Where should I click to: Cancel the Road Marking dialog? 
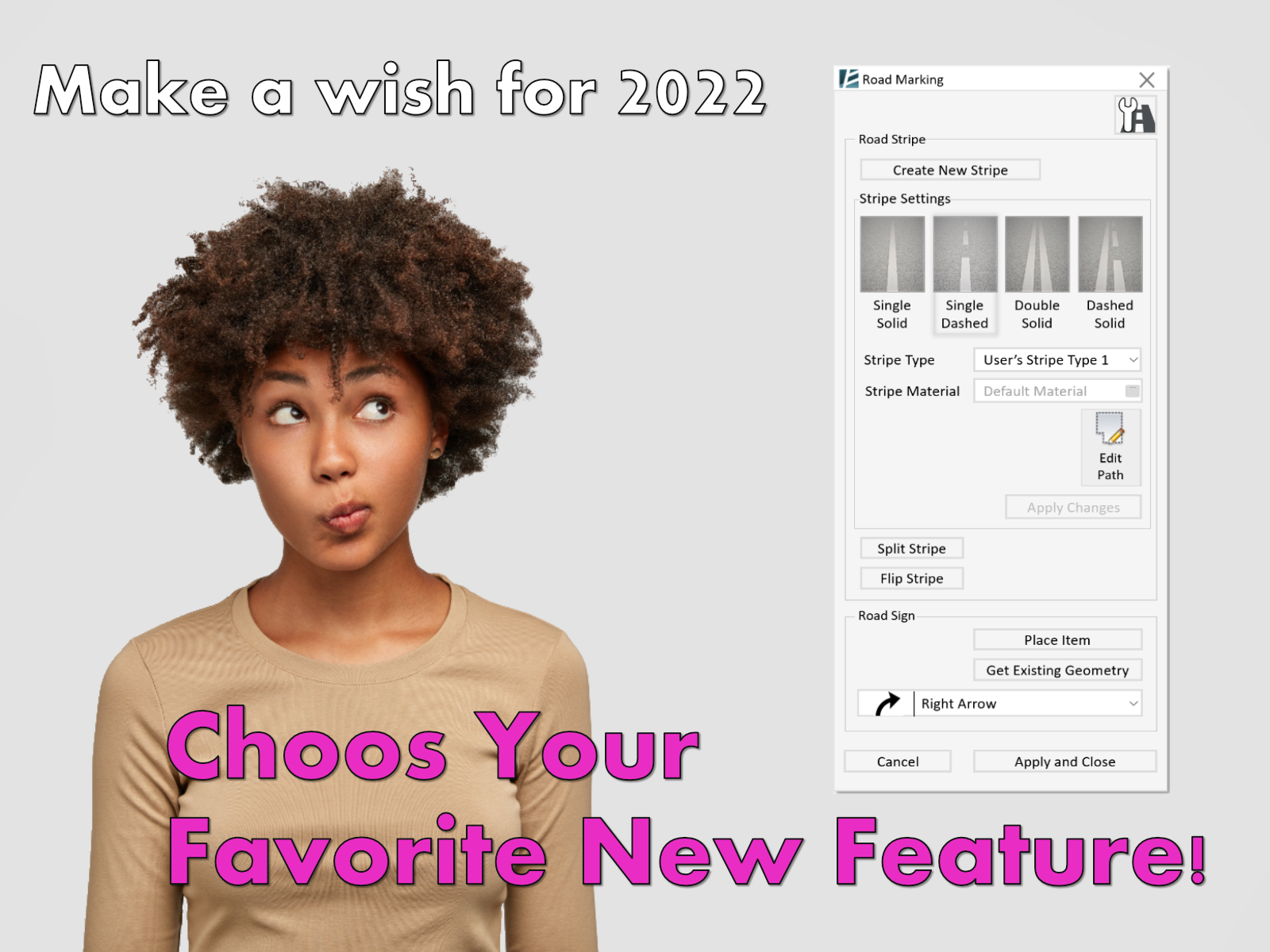pyautogui.click(x=898, y=762)
